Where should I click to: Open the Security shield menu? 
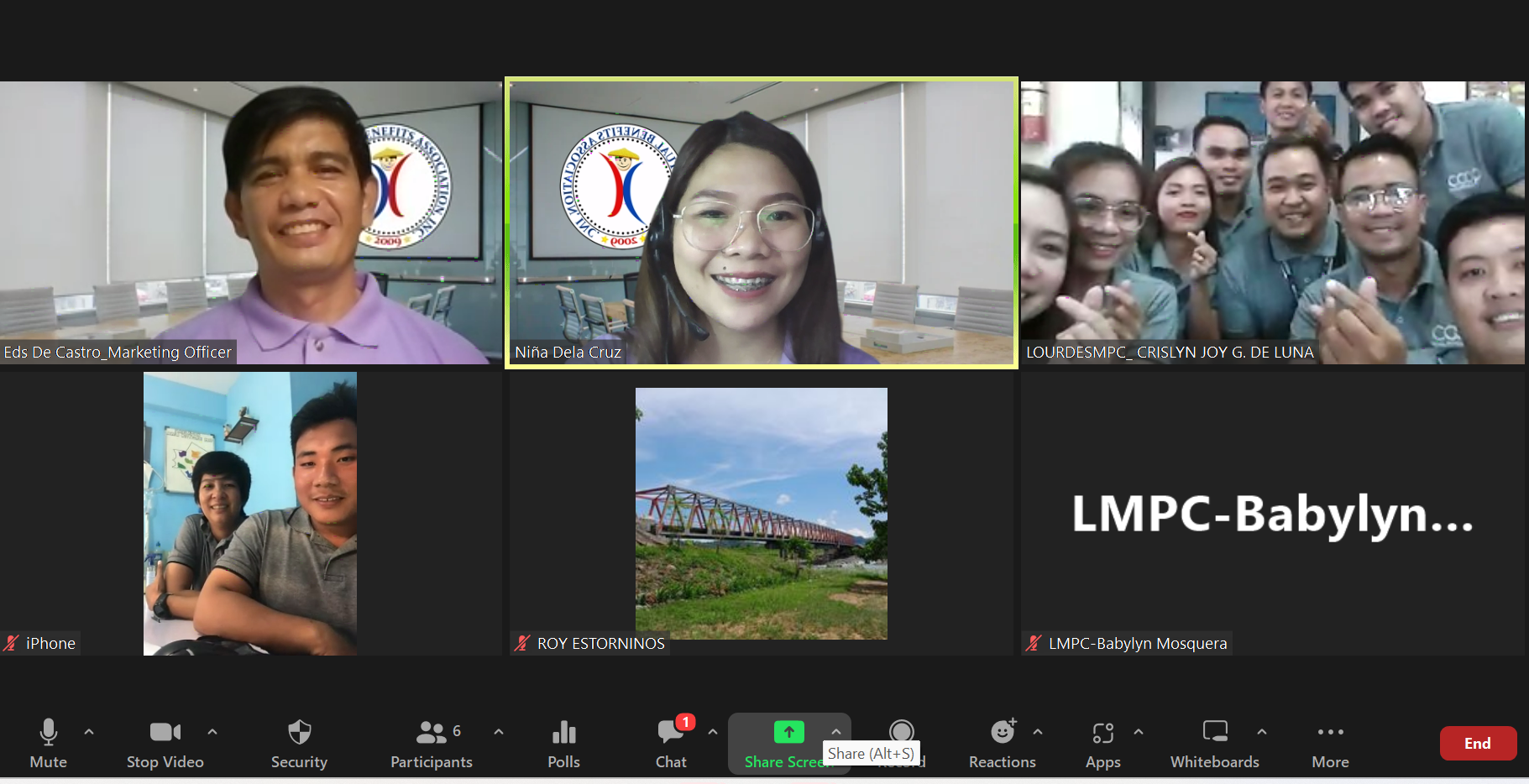point(299,743)
